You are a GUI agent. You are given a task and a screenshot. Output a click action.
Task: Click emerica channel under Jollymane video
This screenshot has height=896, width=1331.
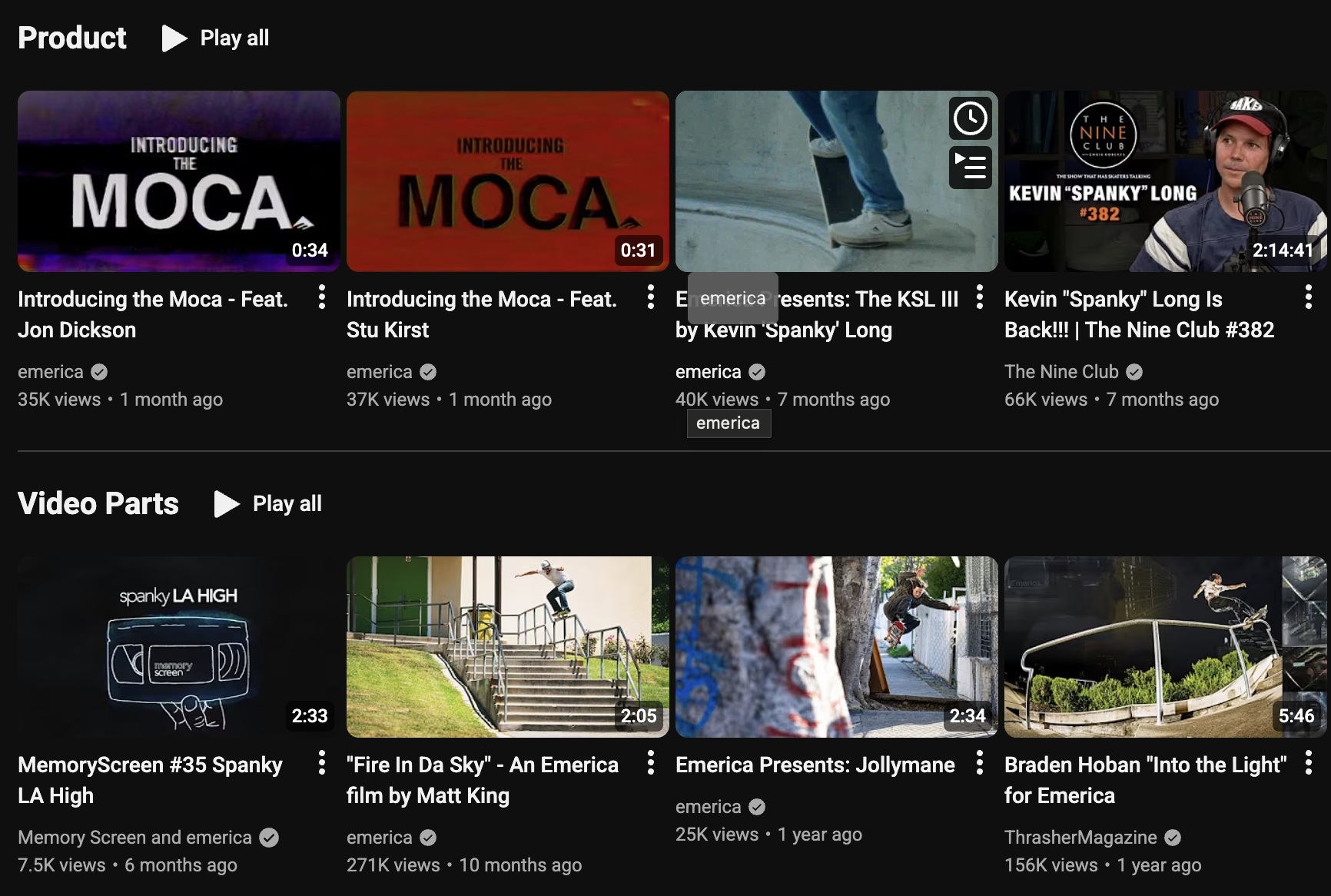[x=709, y=807]
